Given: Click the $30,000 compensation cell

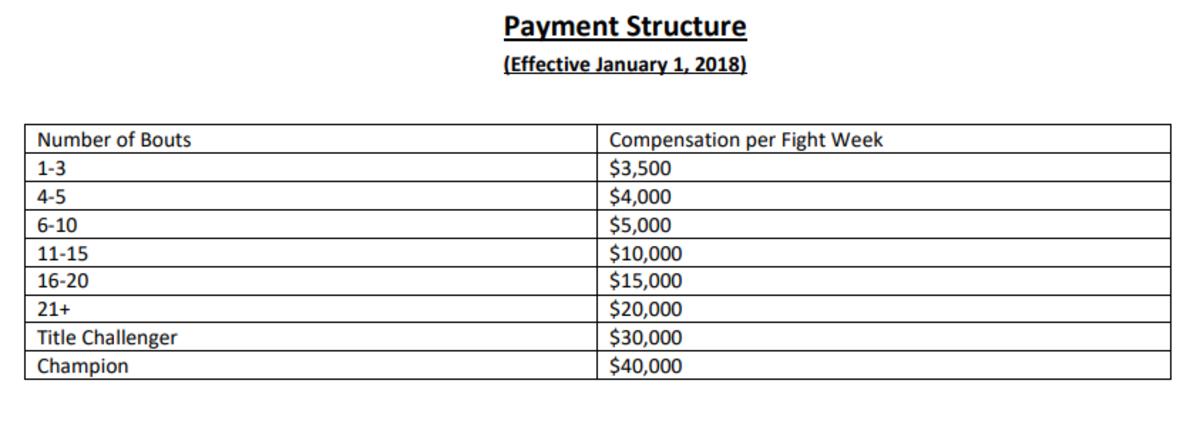Looking at the screenshot, I should point(645,338).
